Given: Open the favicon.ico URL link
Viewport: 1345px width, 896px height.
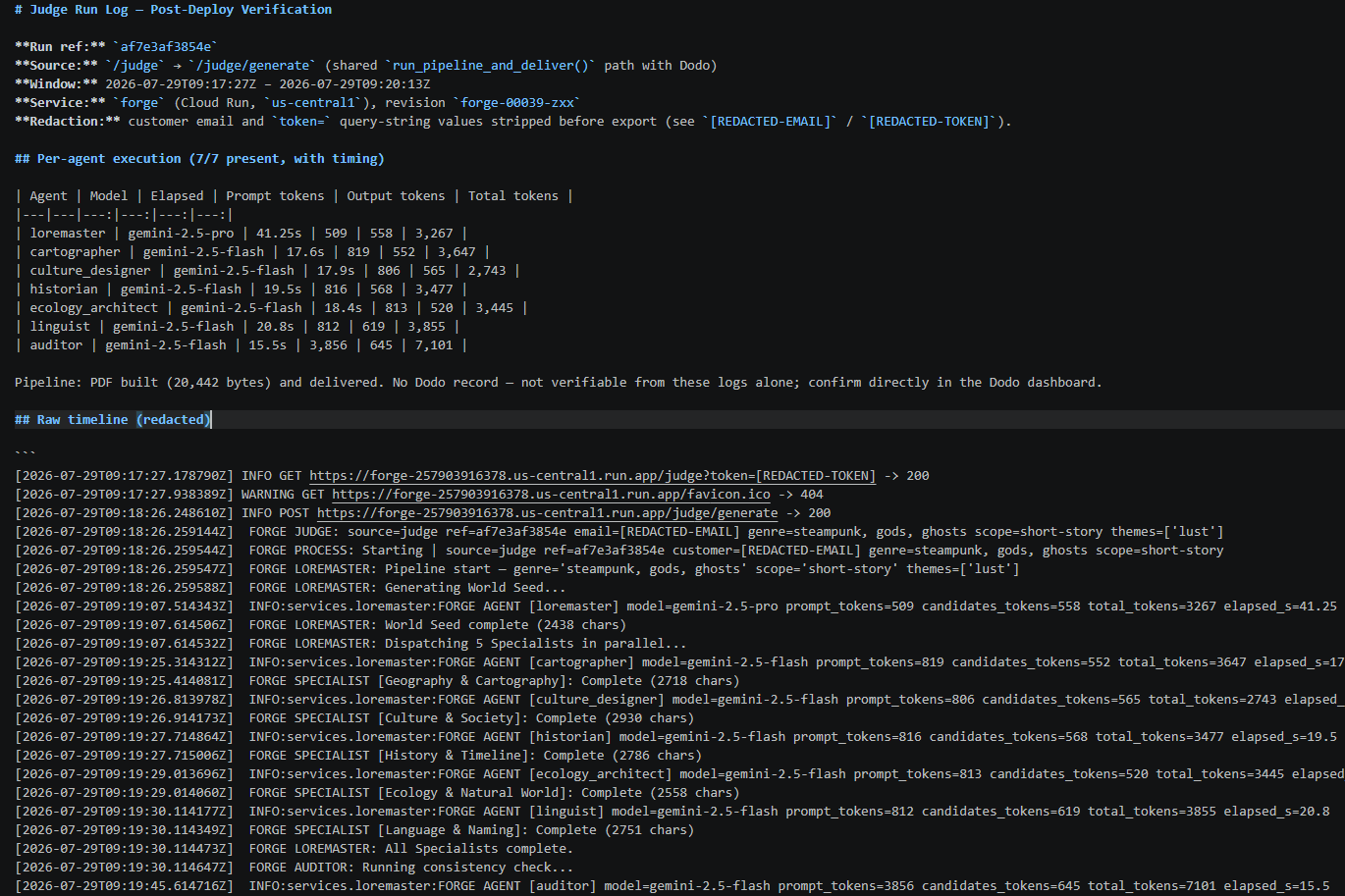Looking at the screenshot, I should (551, 495).
